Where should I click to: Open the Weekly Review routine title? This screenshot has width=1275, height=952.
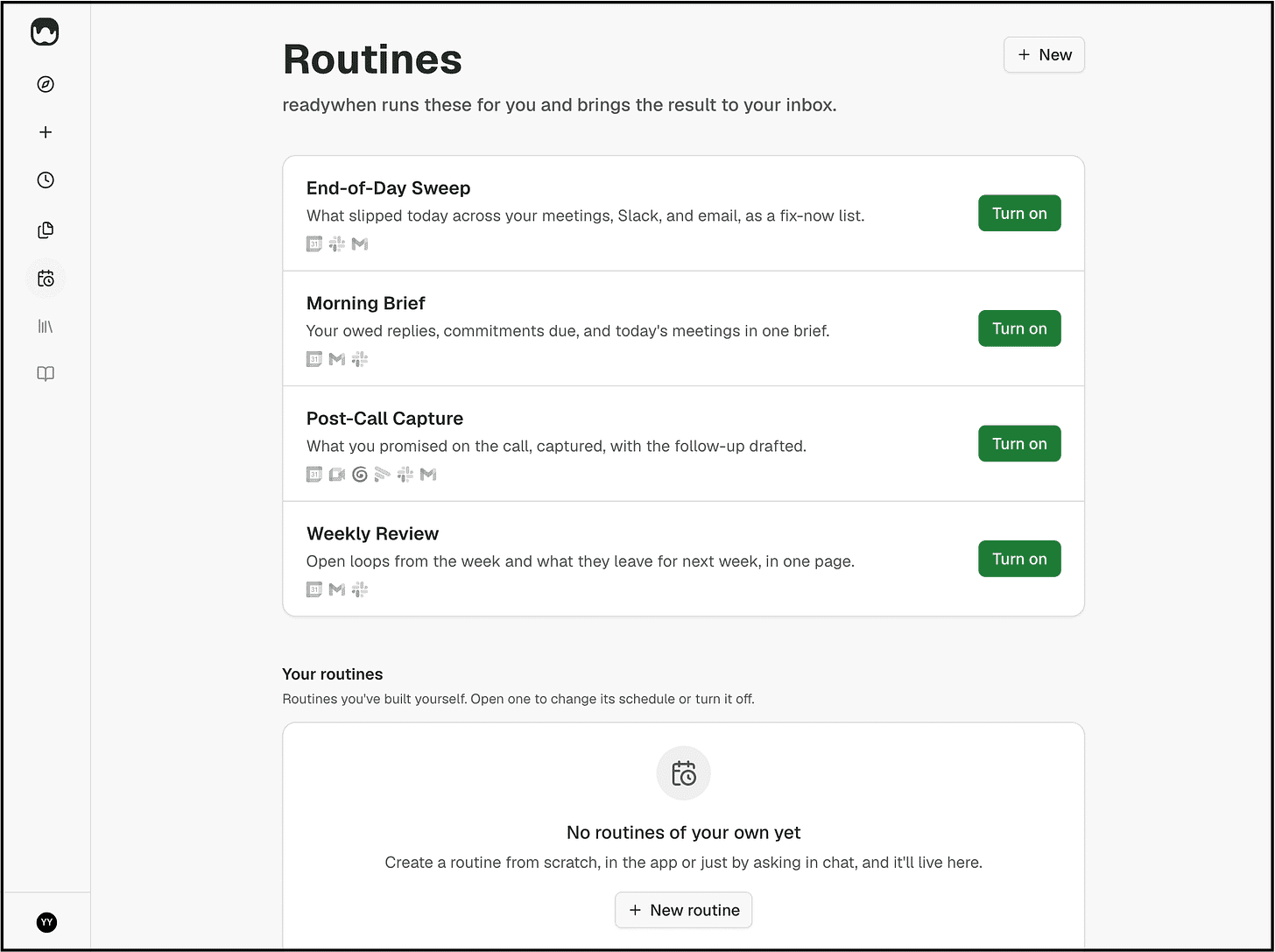[x=372, y=533]
